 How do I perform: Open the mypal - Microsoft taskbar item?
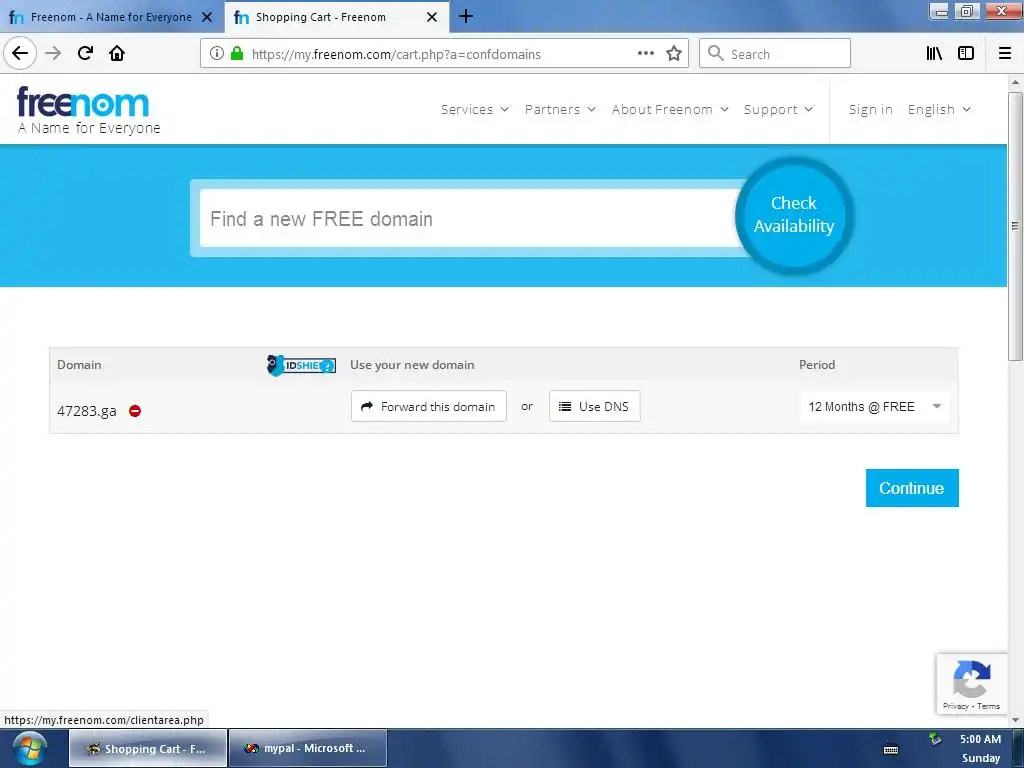(308, 748)
